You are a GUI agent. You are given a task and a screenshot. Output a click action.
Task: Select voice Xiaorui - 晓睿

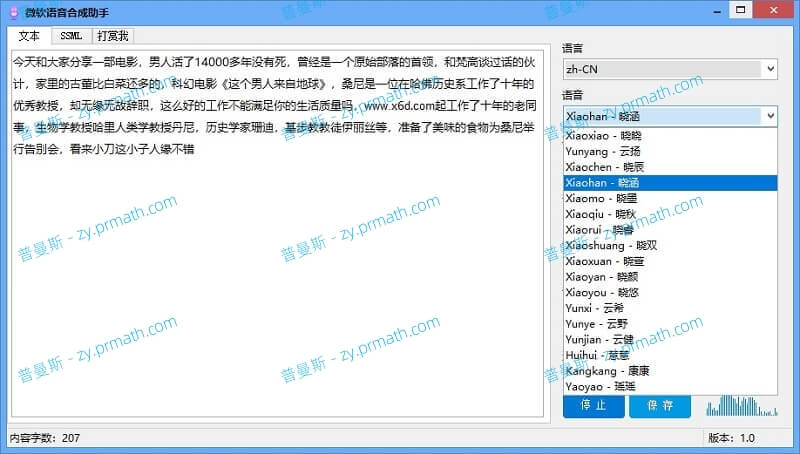[670, 230]
